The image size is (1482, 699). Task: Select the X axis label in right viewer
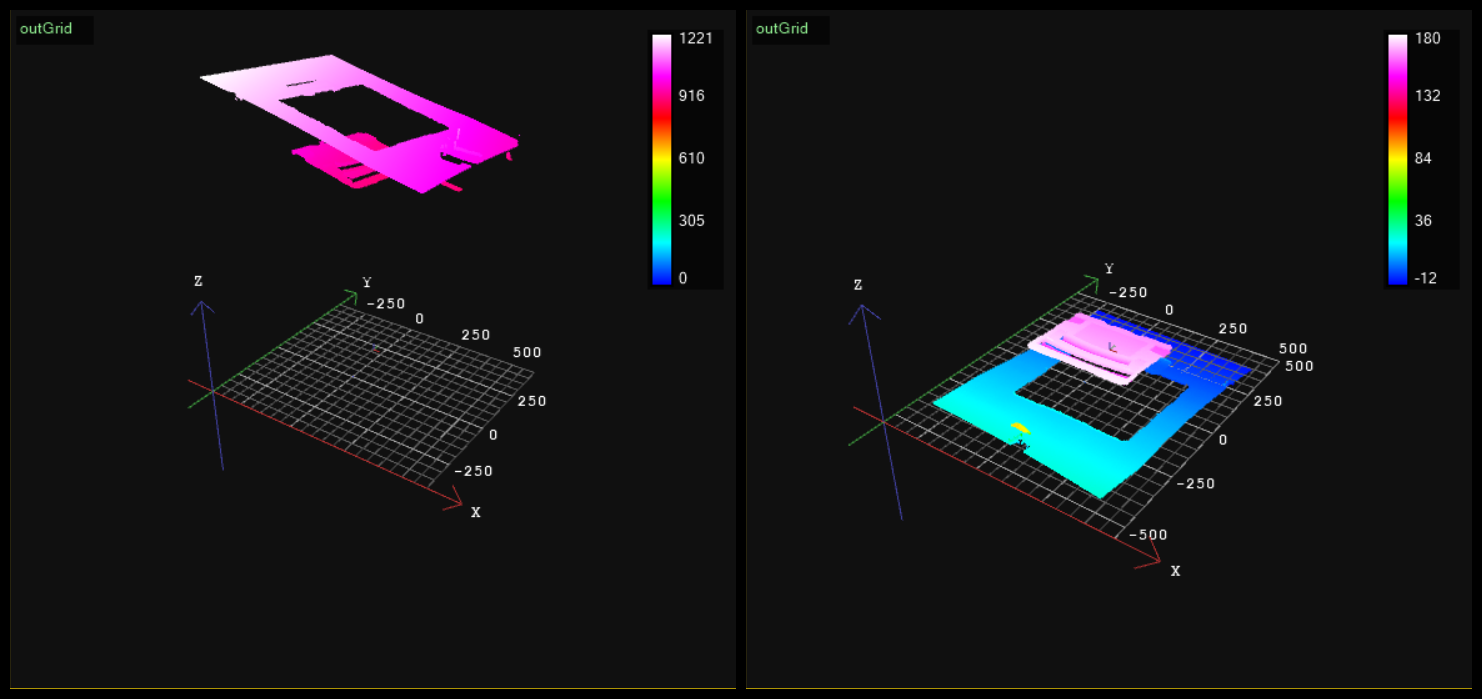(1176, 571)
